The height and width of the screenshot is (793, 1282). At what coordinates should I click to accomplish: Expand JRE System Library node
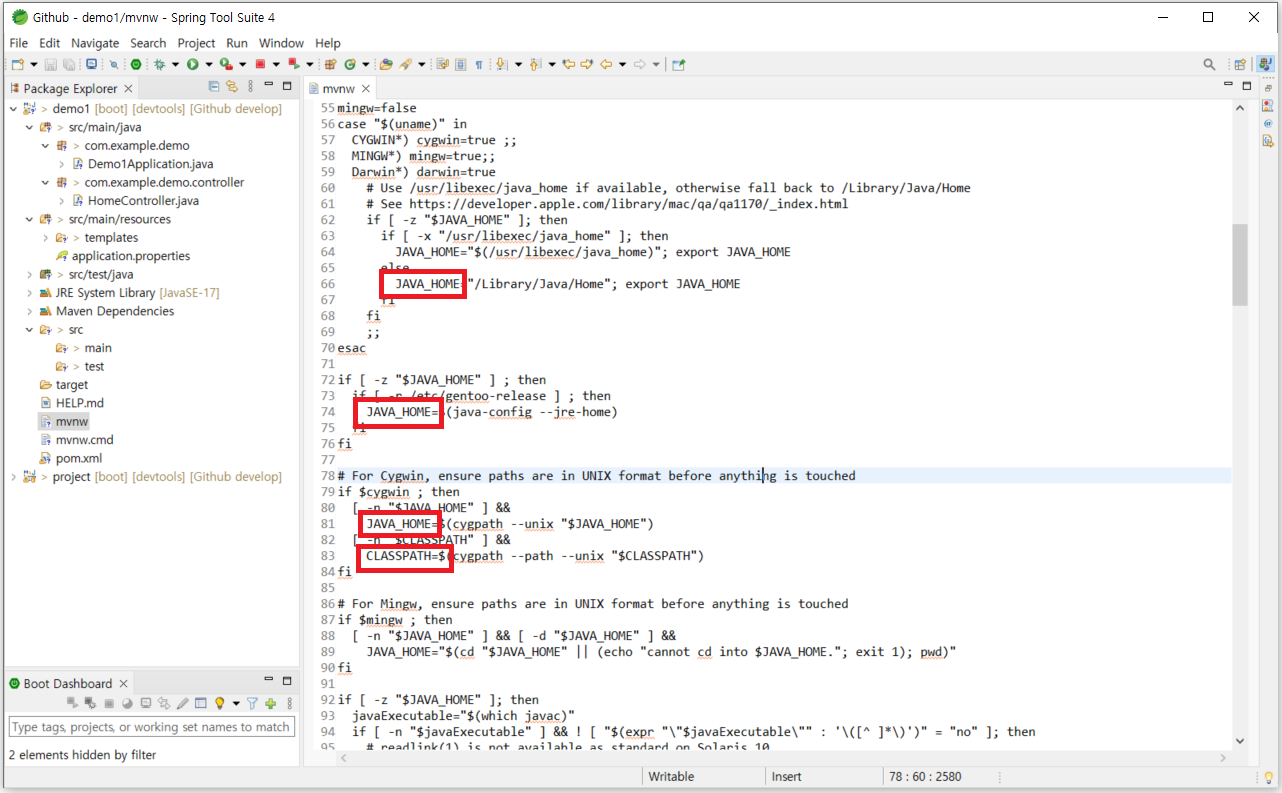29,293
